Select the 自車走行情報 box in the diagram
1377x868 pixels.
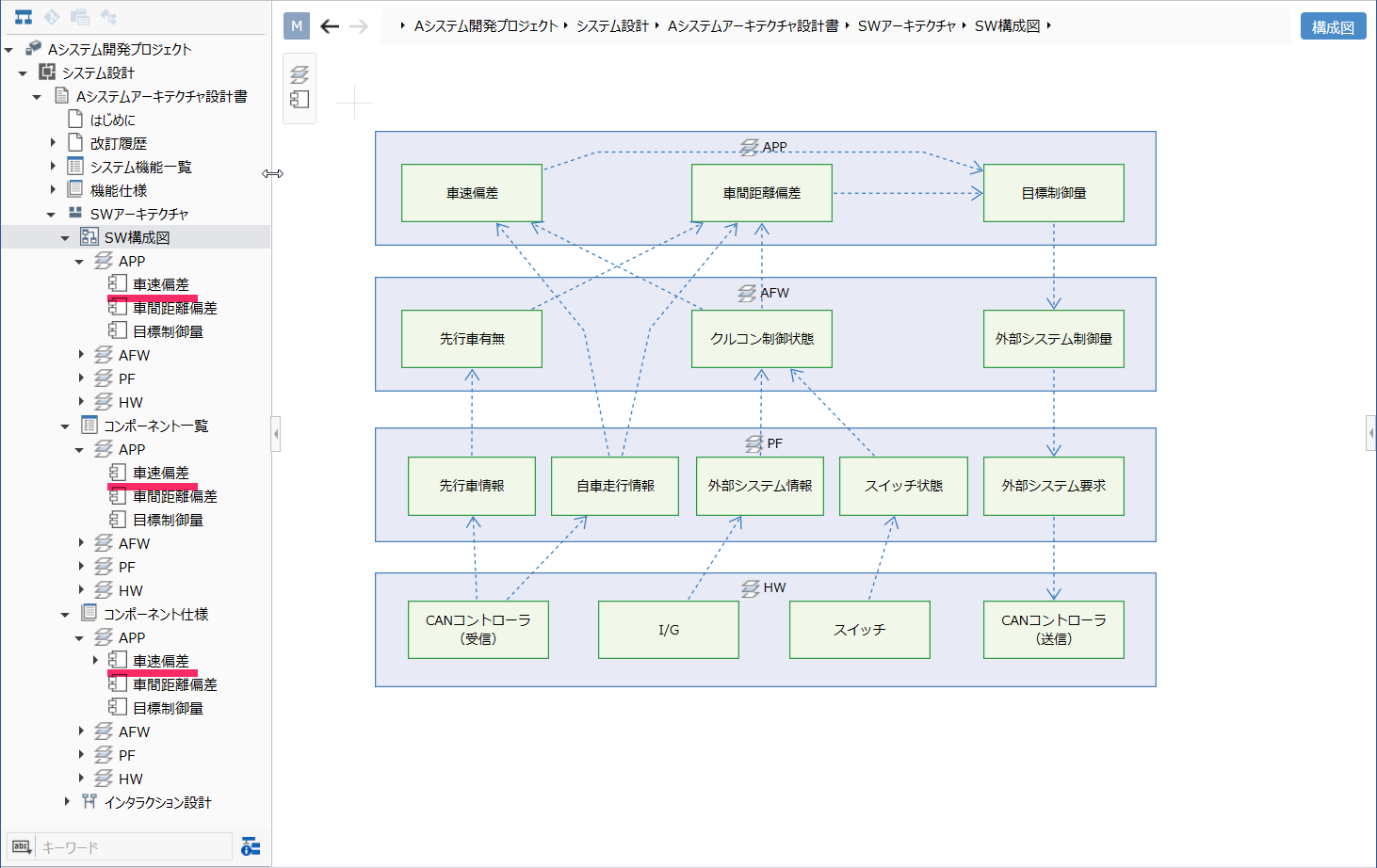tap(615, 486)
